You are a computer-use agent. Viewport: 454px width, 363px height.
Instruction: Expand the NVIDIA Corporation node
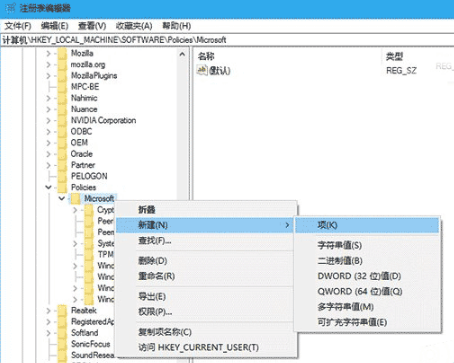48,120
